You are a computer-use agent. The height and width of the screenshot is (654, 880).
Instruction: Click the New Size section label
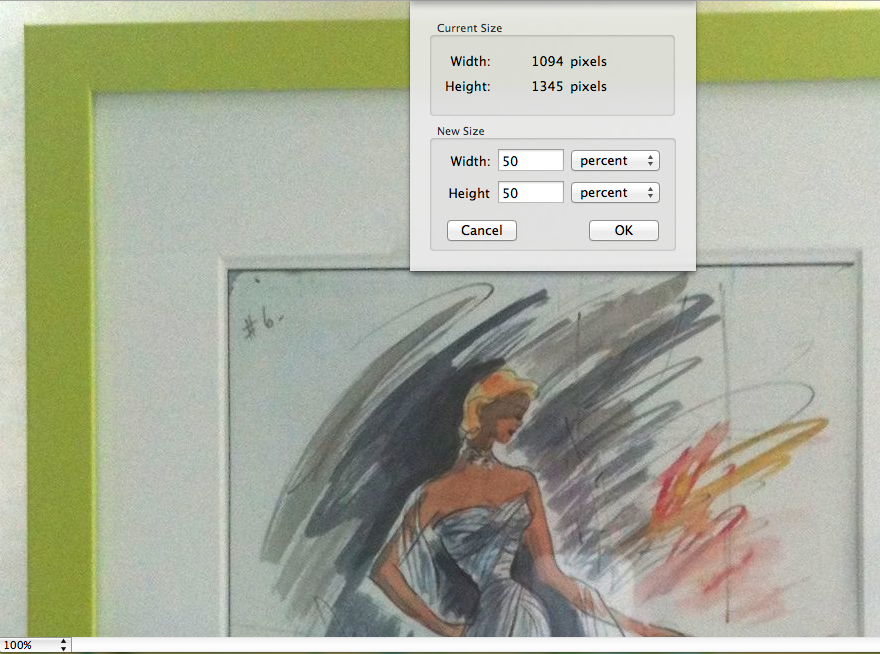coord(461,131)
